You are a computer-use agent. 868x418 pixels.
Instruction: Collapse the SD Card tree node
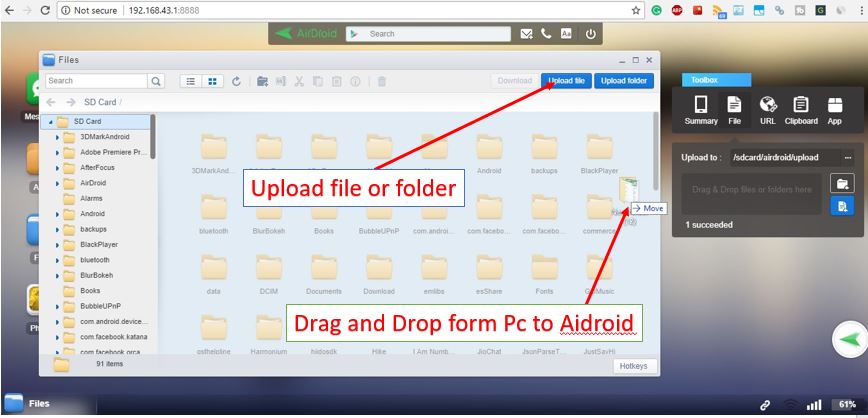pos(51,122)
